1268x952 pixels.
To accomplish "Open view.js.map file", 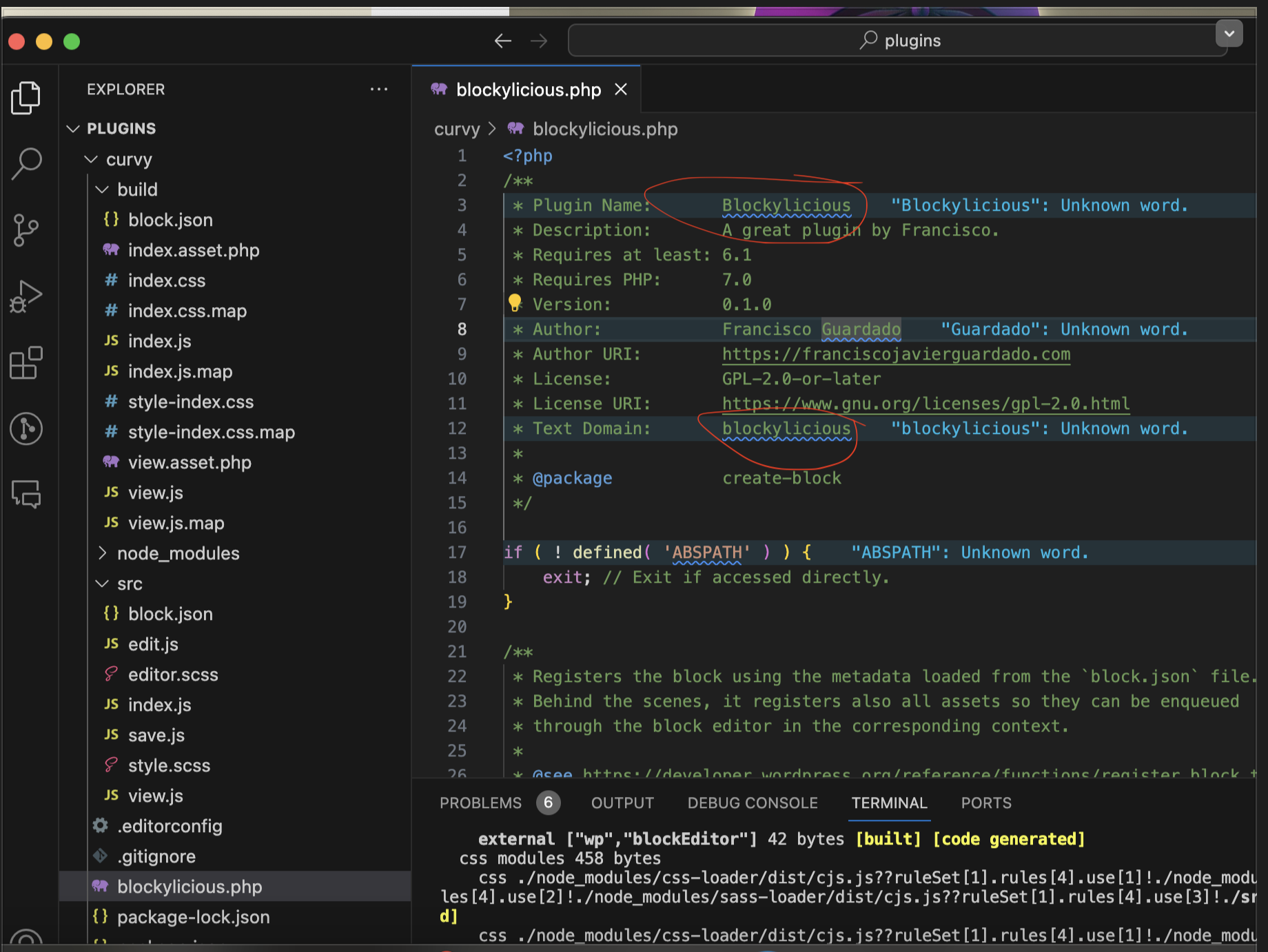I will [176, 523].
